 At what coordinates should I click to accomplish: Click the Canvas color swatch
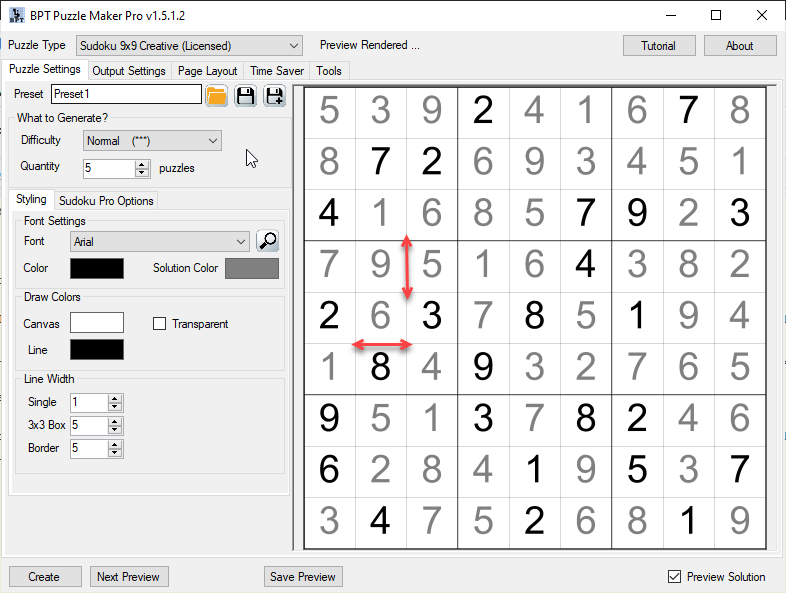click(97, 322)
